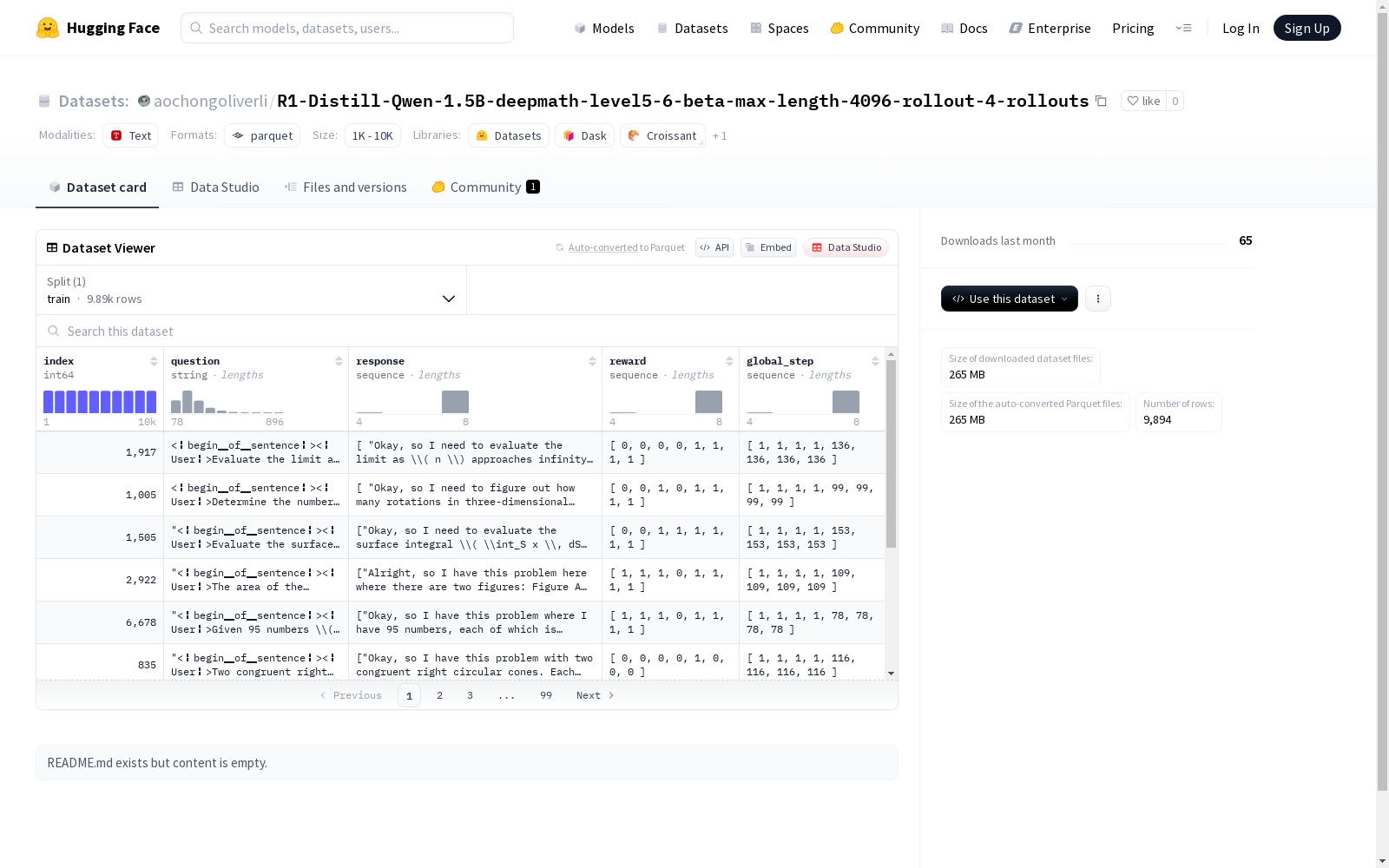Screen dimensions: 1389x868
Task: Select the Dask library tag
Action: click(584, 135)
